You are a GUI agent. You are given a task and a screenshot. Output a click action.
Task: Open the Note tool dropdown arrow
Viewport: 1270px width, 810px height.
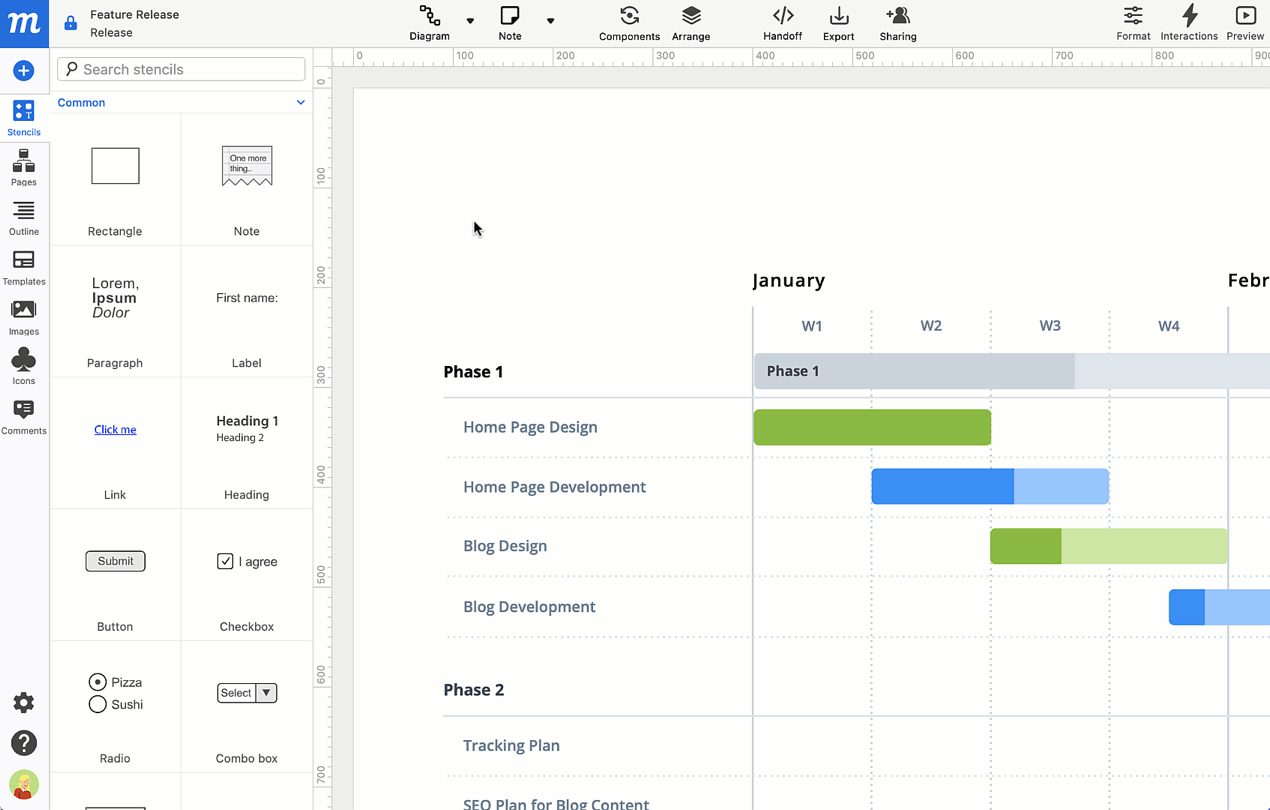point(550,21)
